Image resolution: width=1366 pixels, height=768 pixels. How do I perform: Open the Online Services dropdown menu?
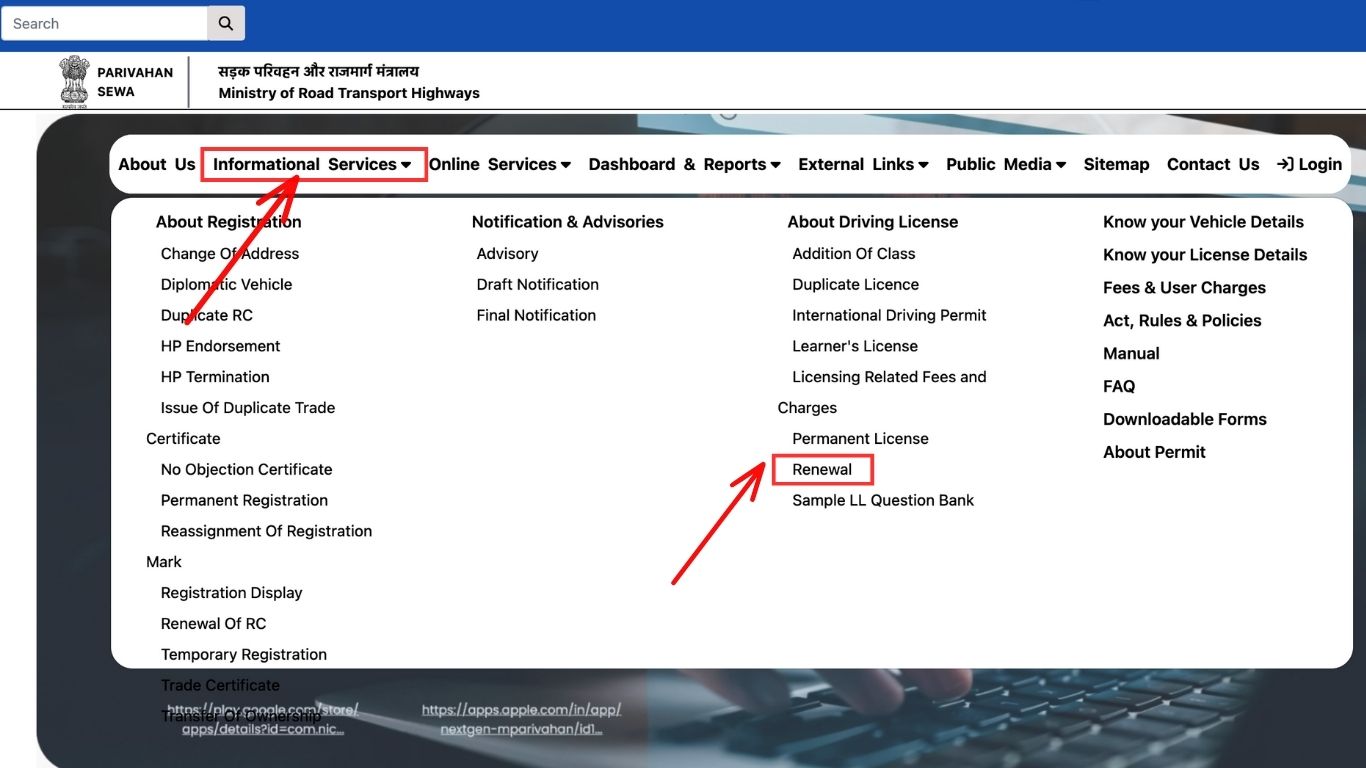point(499,164)
